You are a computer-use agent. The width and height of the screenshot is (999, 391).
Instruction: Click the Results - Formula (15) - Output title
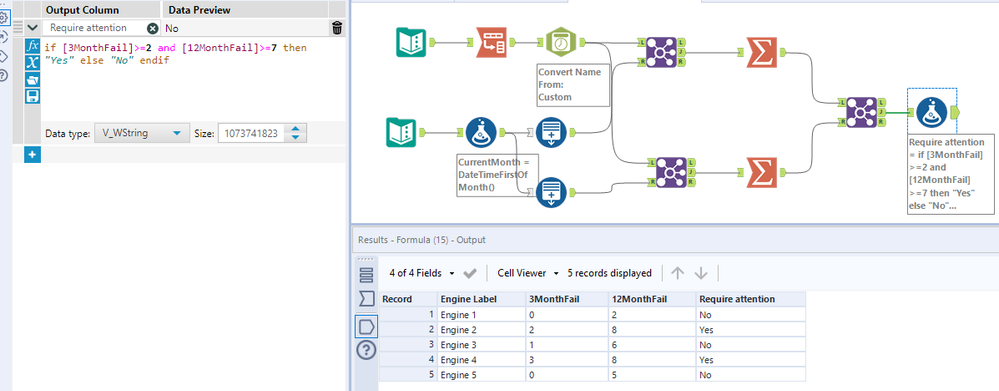(422, 240)
